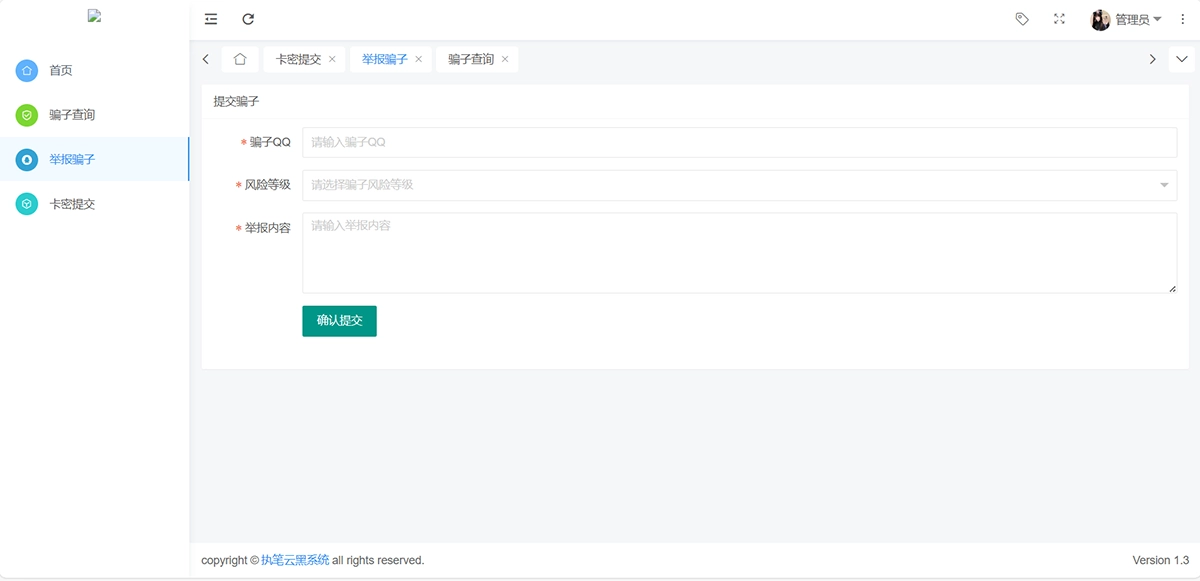The height and width of the screenshot is (581, 1200).
Task: Close the 骗子查询 tab
Action: (x=505, y=59)
